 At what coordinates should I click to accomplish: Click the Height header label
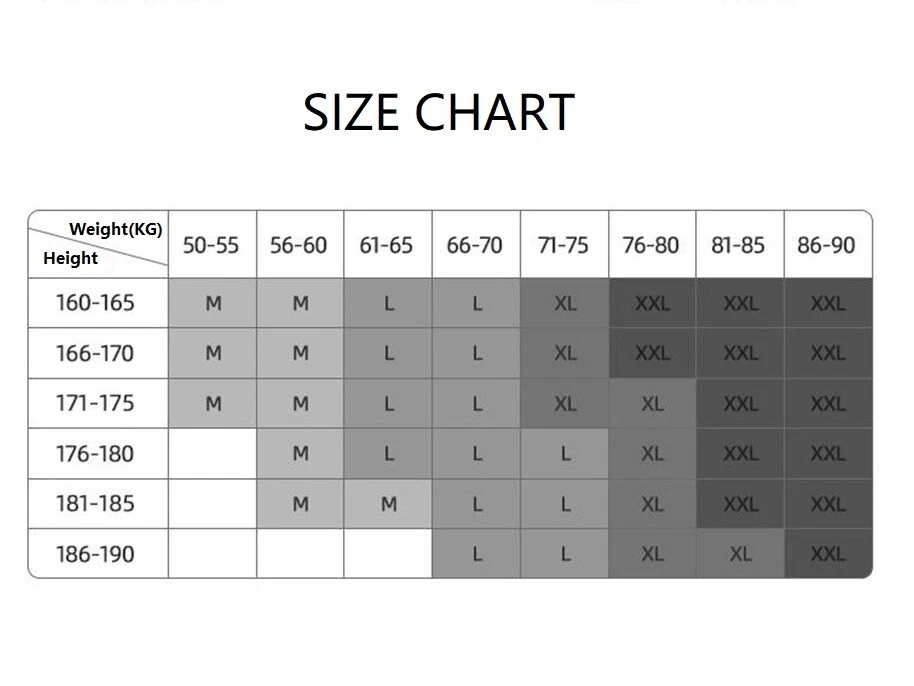pos(70,259)
